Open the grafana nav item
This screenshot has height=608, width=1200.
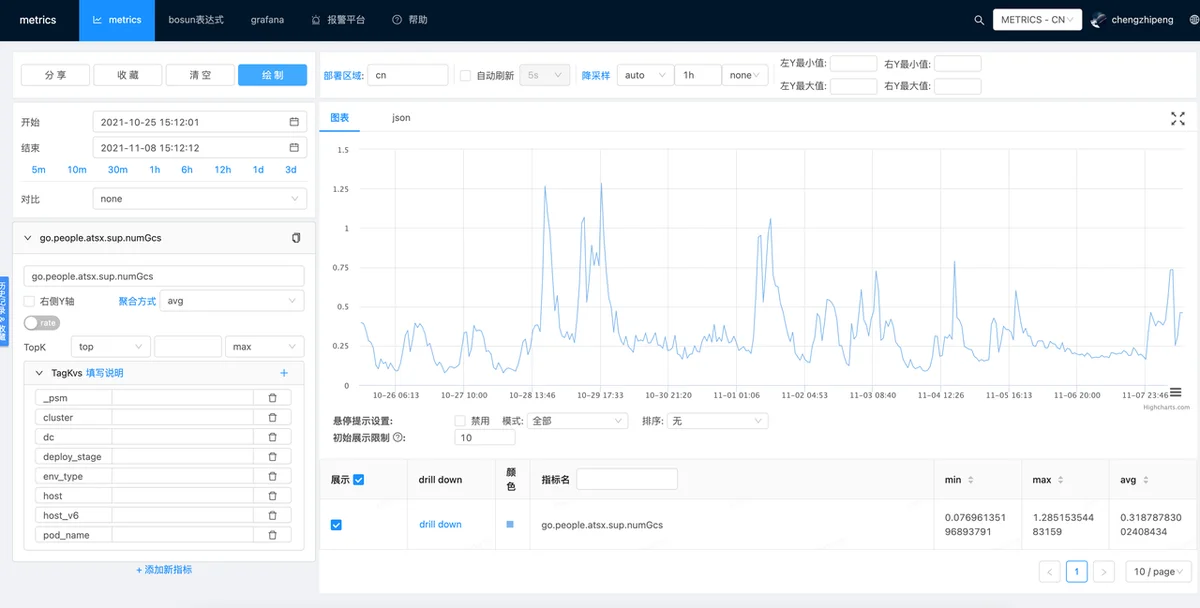pyautogui.click(x=267, y=20)
